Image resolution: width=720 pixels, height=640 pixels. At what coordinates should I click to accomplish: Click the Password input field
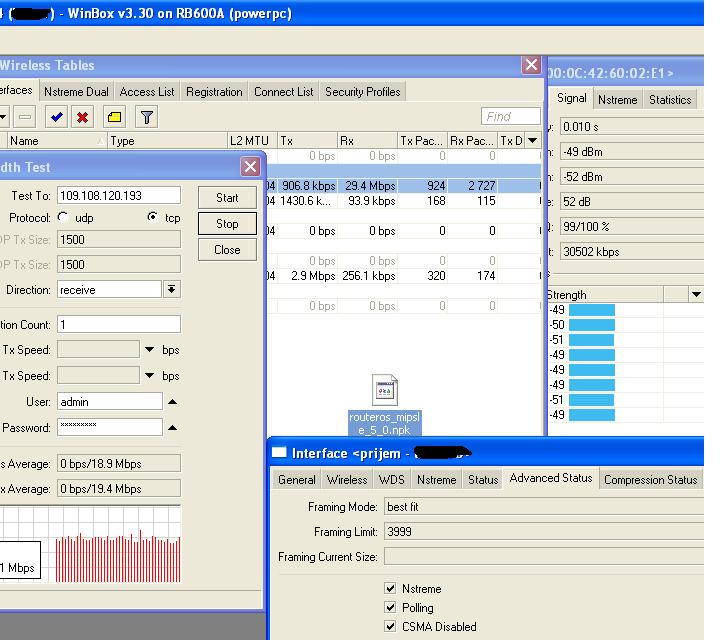click(110, 427)
